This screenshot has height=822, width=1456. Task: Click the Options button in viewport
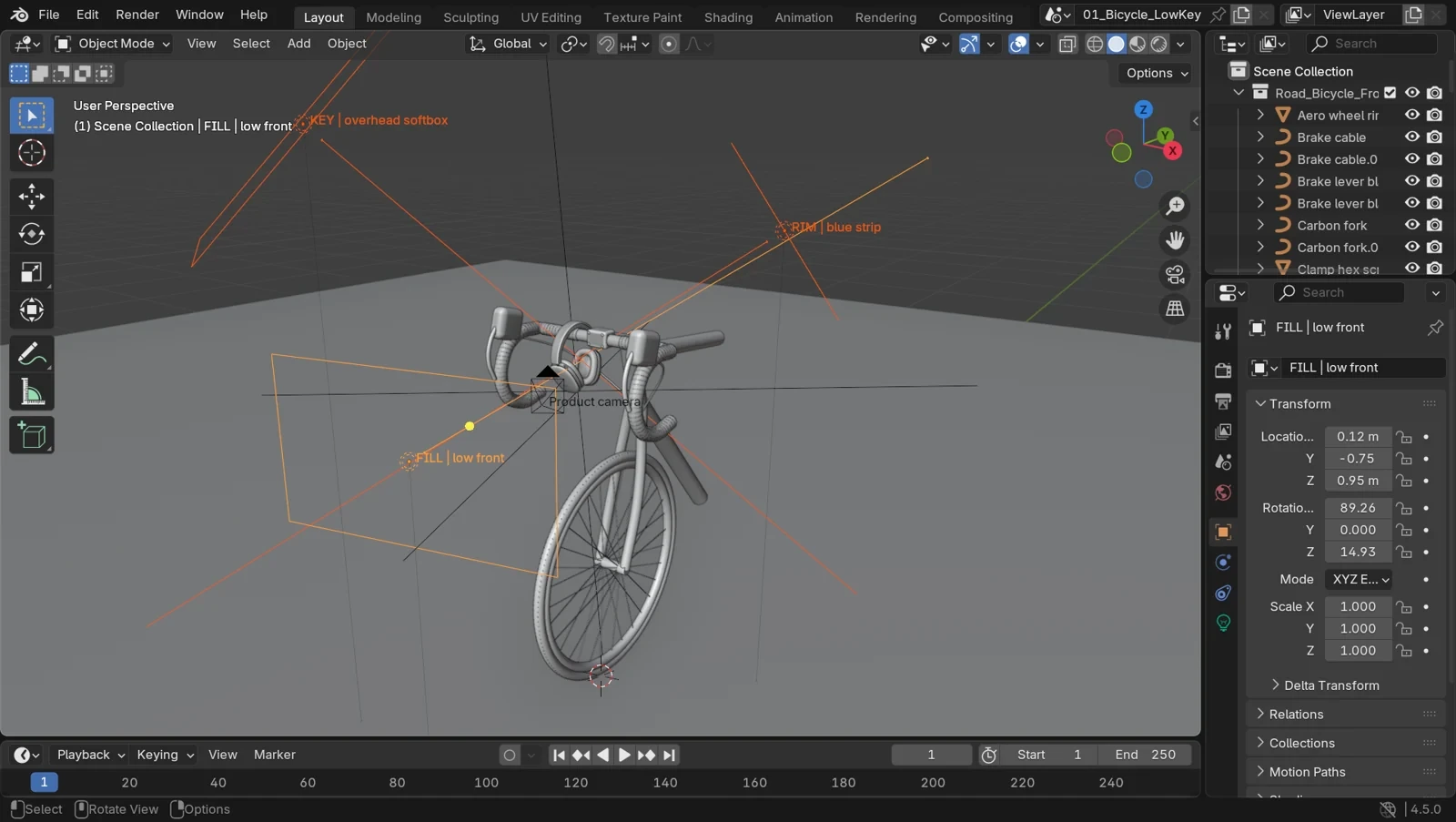tap(1156, 73)
